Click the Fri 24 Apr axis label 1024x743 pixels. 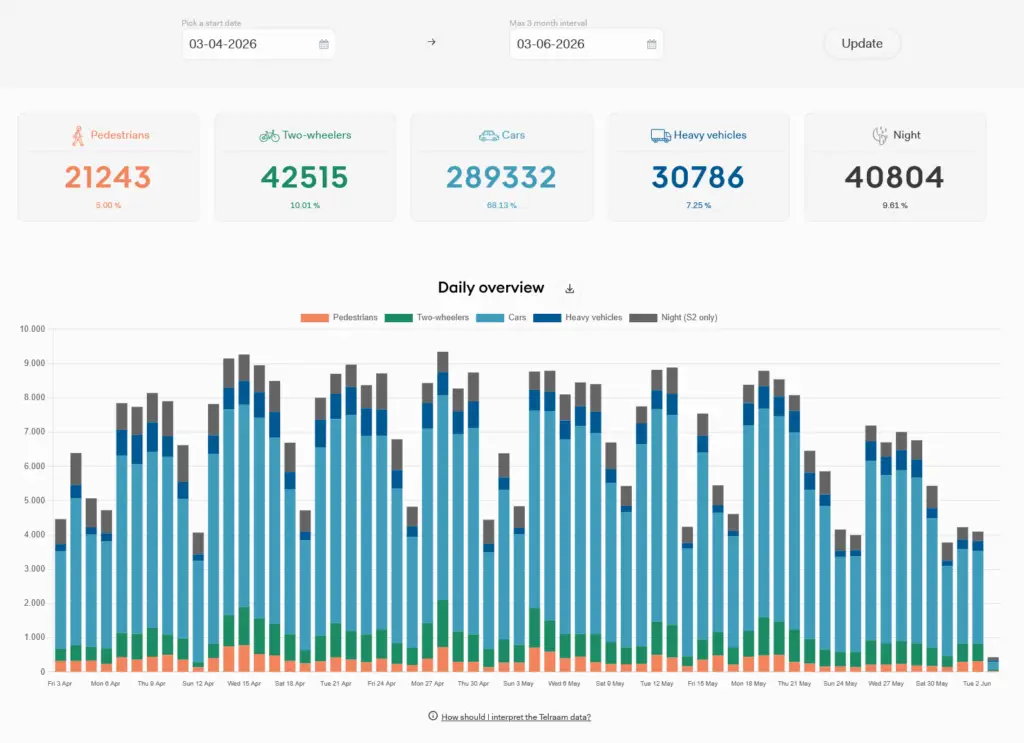tap(381, 684)
